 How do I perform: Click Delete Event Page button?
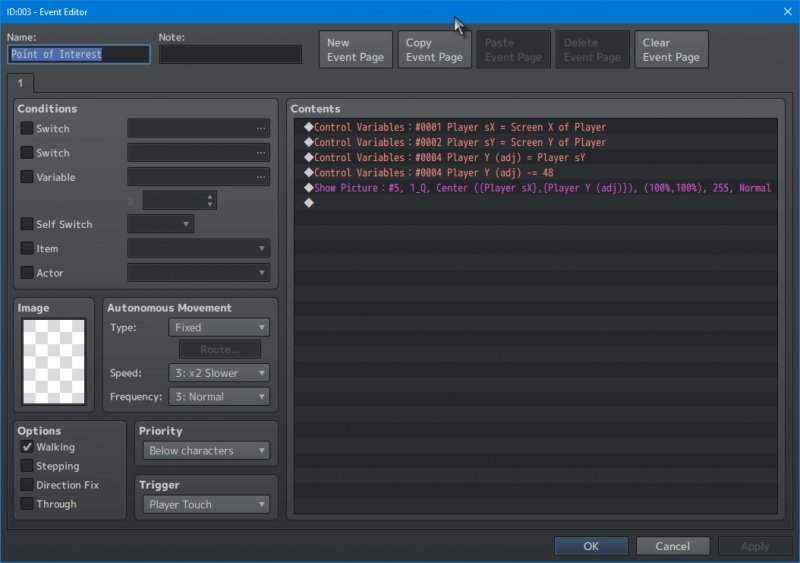592,50
